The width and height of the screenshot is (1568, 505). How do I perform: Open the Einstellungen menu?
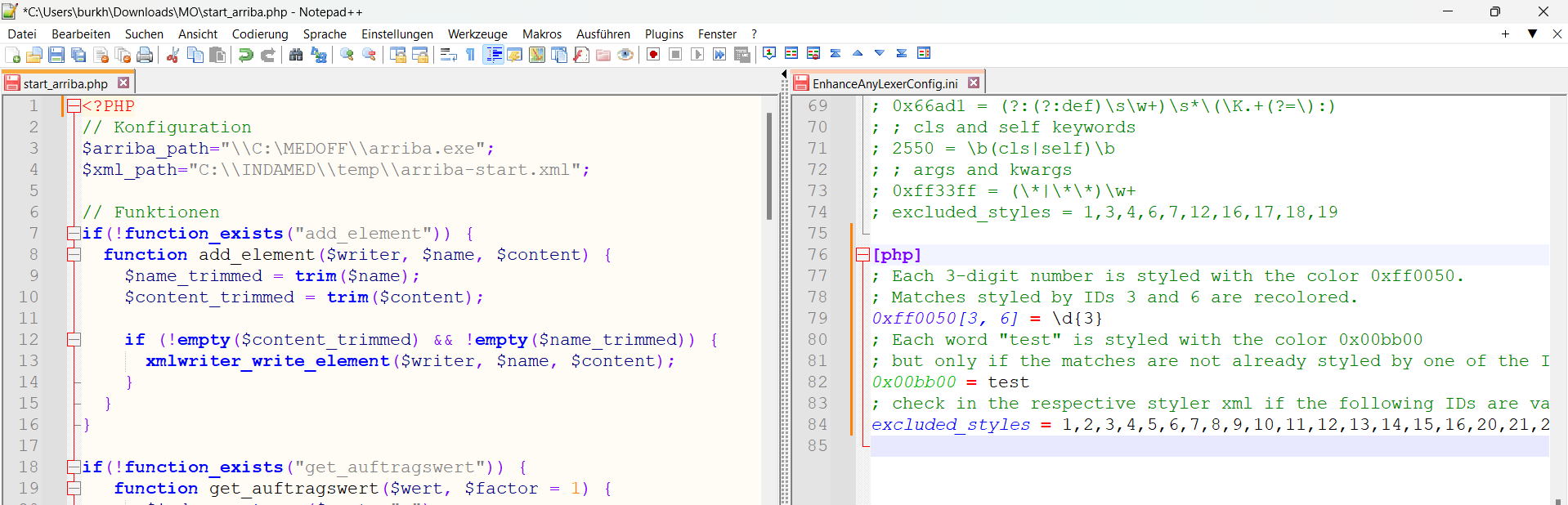(x=397, y=34)
